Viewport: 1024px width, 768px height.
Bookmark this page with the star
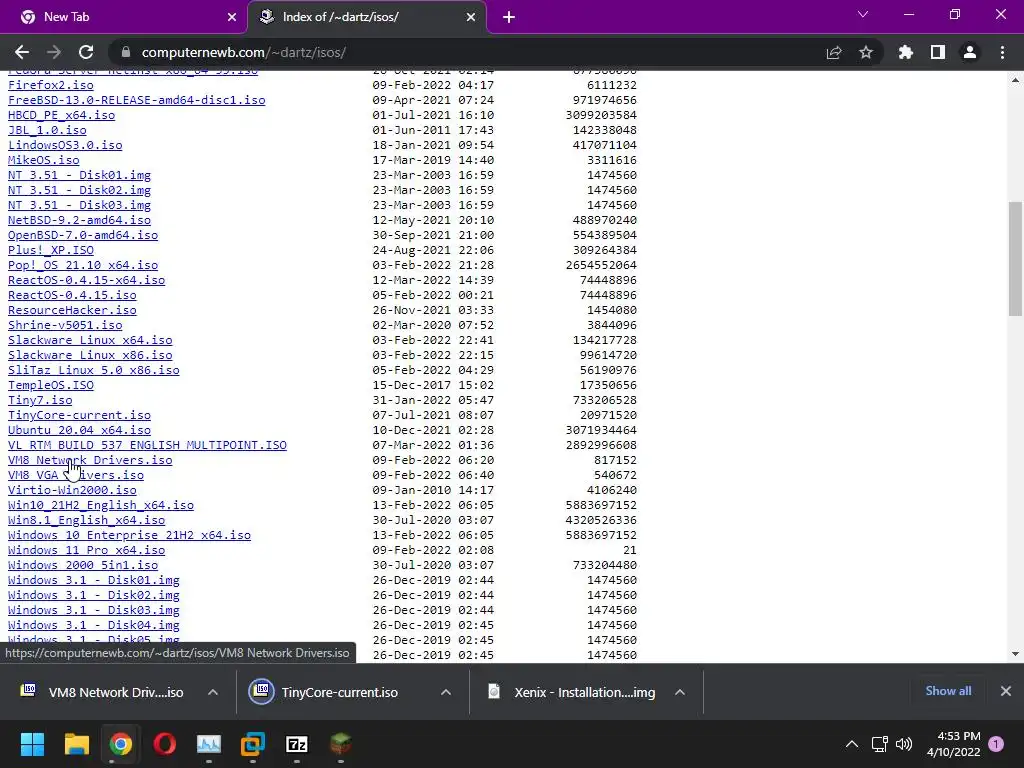pos(865,52)
